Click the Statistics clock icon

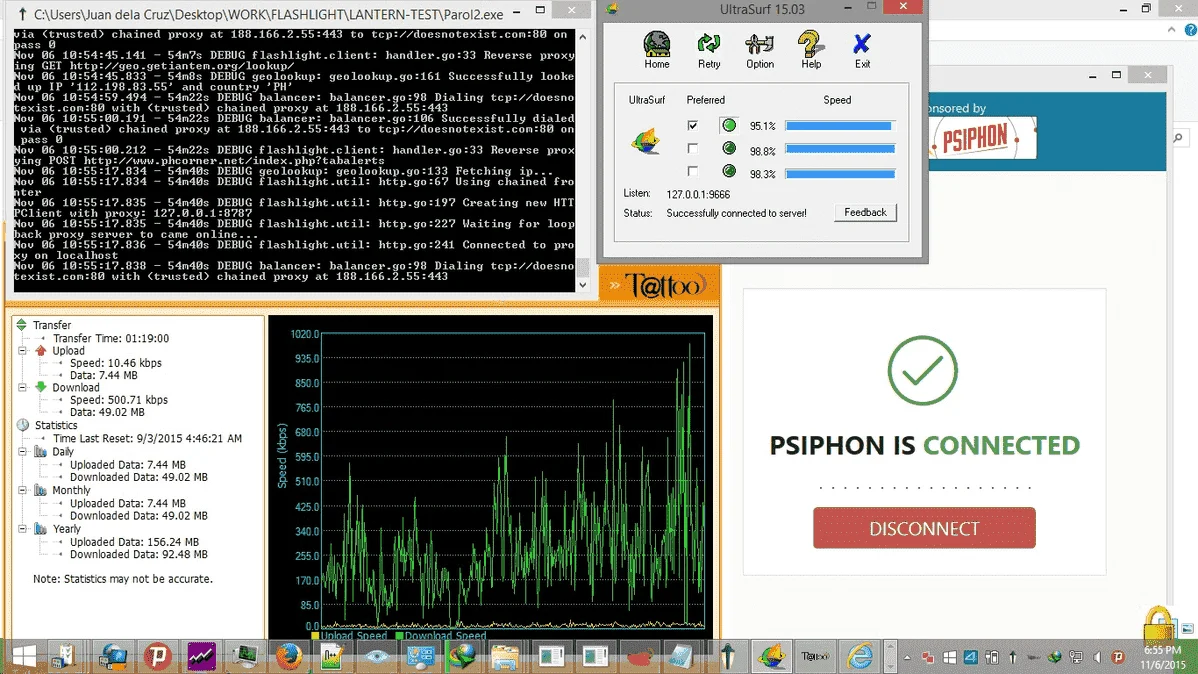pyautogui.click(x=23, y=425)
